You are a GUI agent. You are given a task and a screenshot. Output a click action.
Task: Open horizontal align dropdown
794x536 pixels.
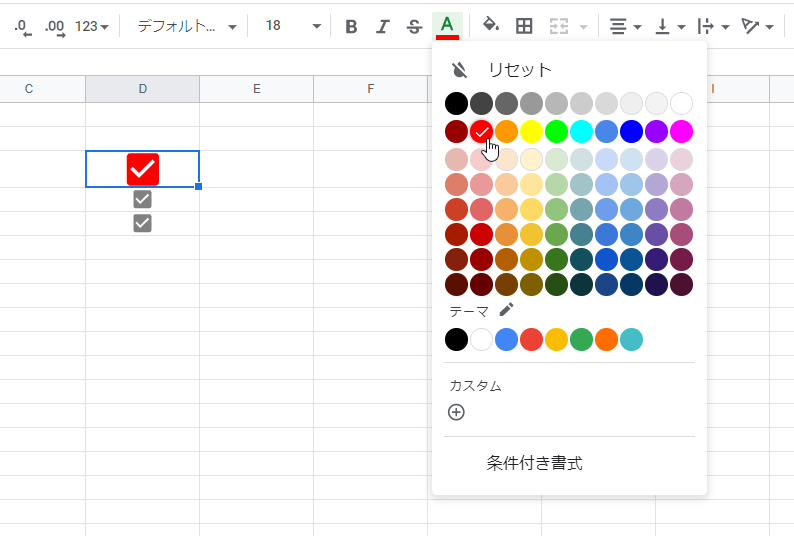(625, 26)
